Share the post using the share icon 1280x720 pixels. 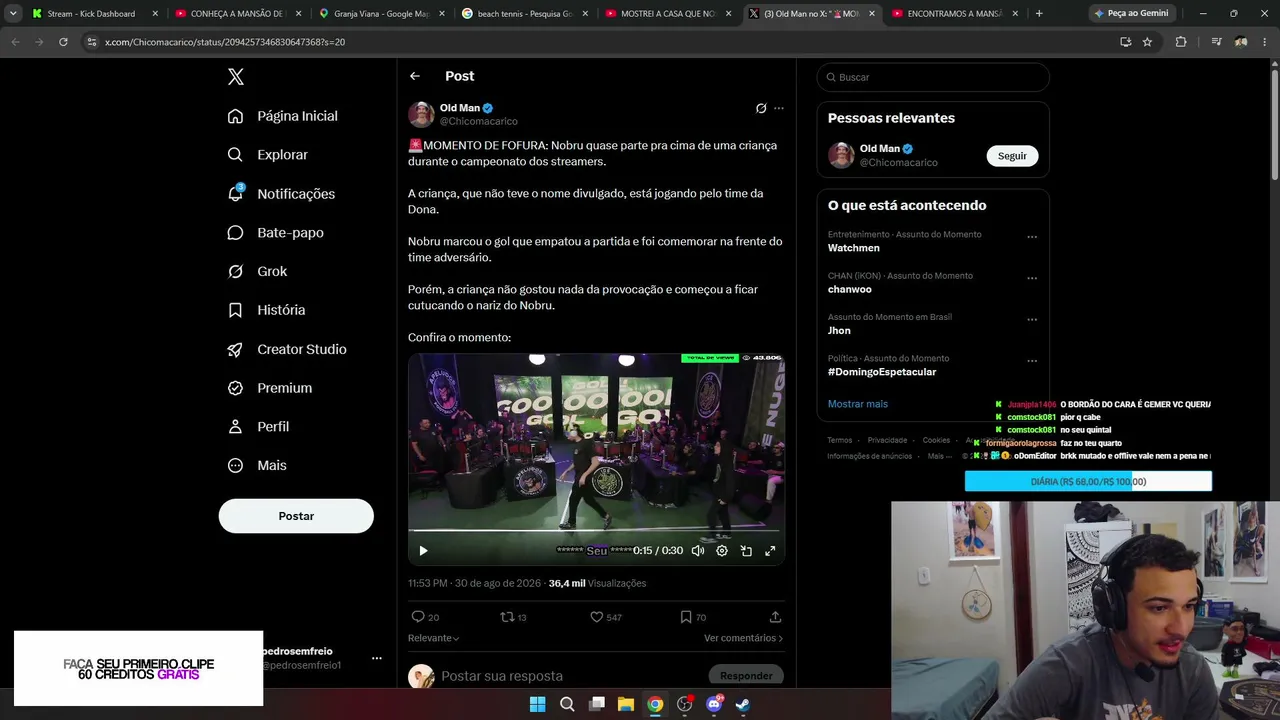775,617
